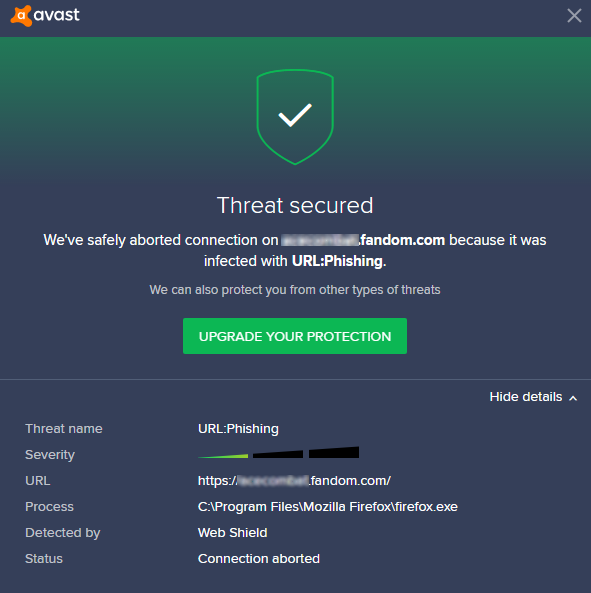Click the green low severity bar
The height and width of the screenshot is (593, 591).
tap(223, 456)
